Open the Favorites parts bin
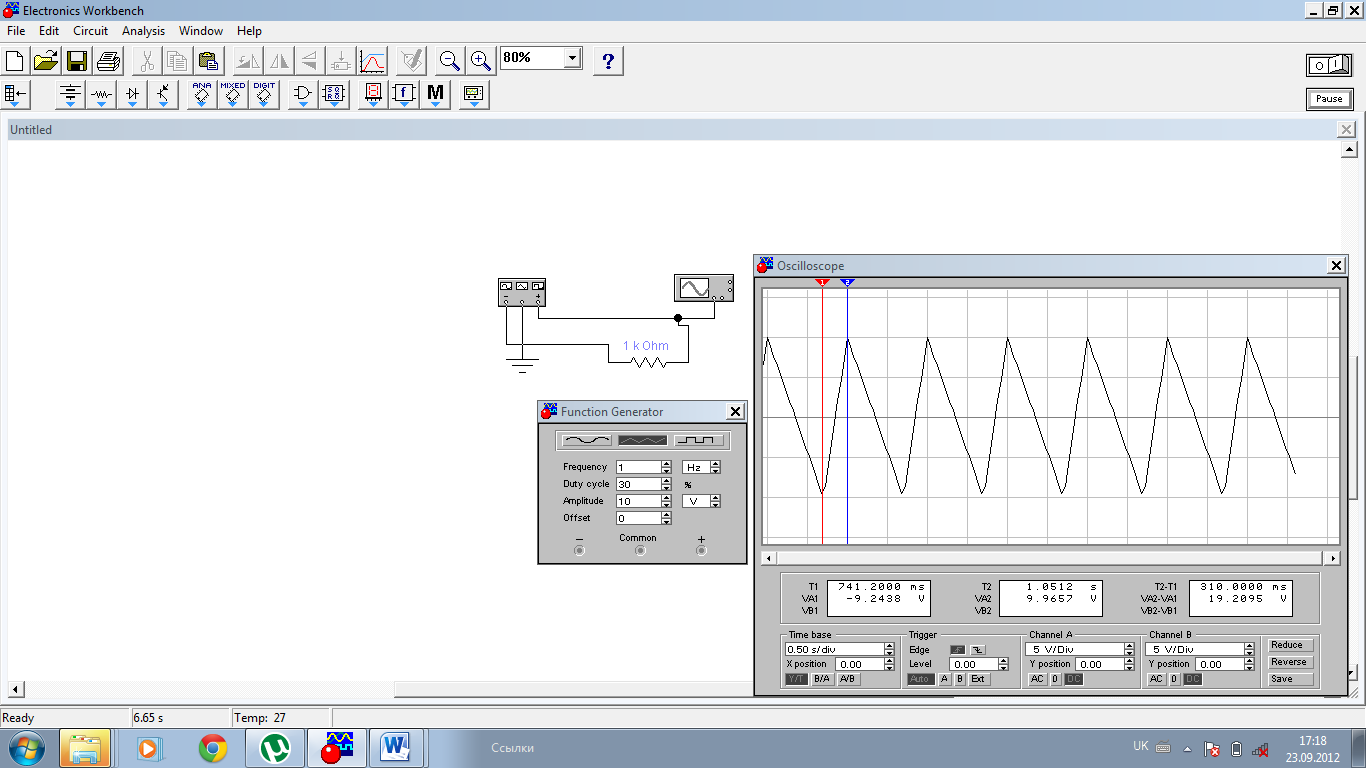Image resolution: width=1366 pixels, height=768 pixels. coord(16,96)
